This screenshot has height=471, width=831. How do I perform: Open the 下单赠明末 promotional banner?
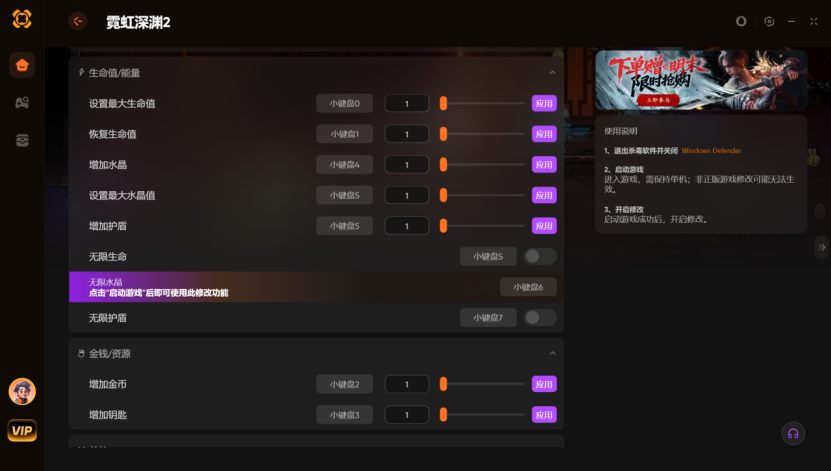pyautogui.click(x=701, y=80)
